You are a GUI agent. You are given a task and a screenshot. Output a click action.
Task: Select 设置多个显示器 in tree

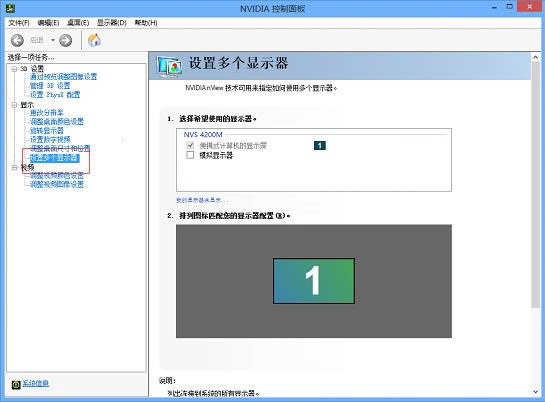click(55, 158)
